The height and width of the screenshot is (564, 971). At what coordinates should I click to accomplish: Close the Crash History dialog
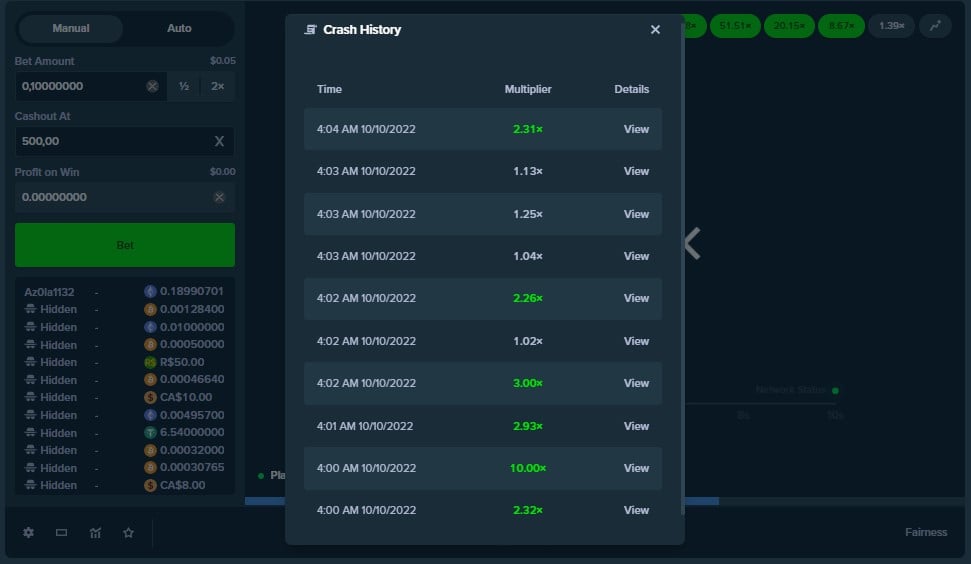tap(655, 30)
